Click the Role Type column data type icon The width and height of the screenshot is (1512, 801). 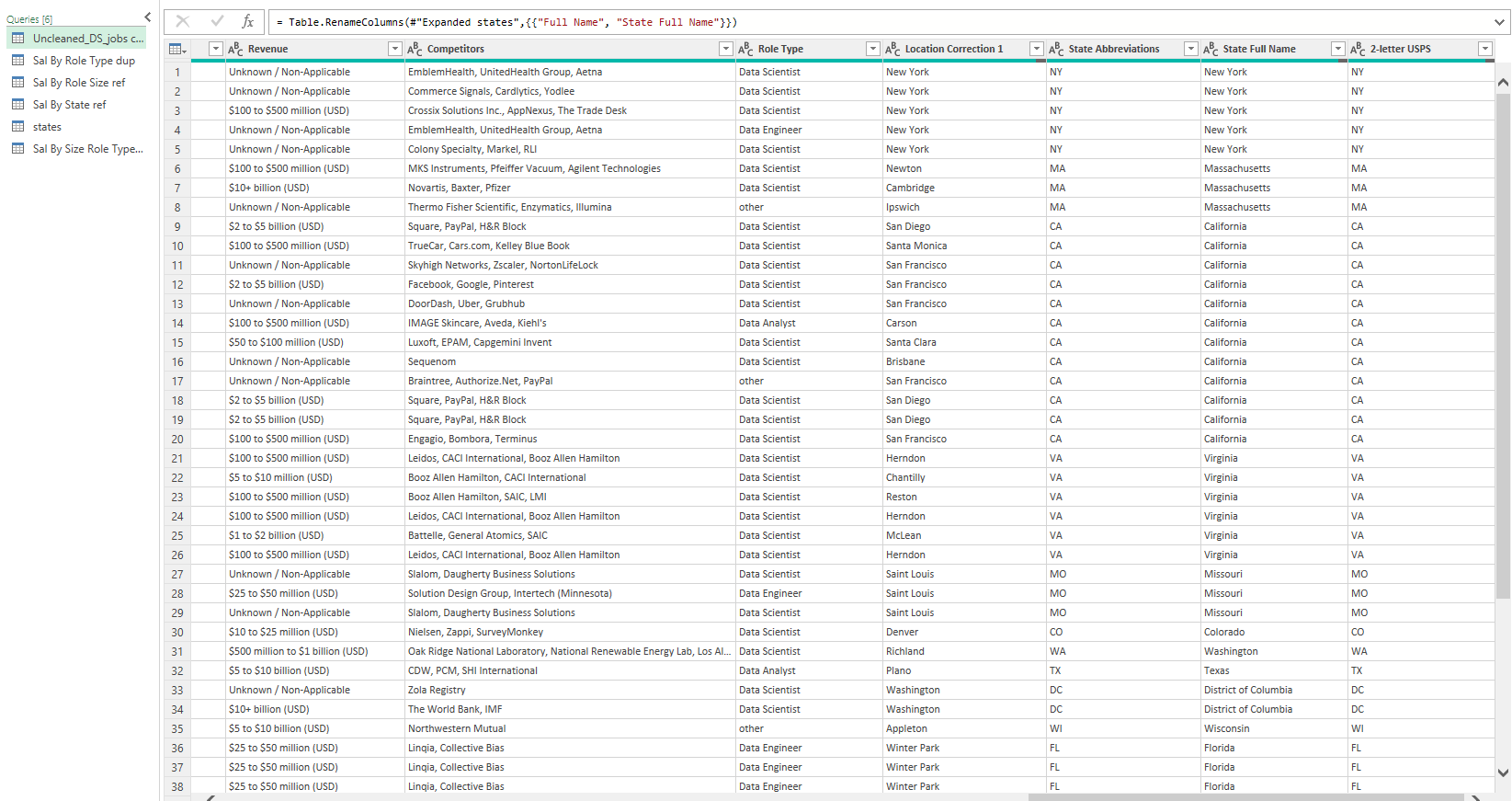pos(746,49)
